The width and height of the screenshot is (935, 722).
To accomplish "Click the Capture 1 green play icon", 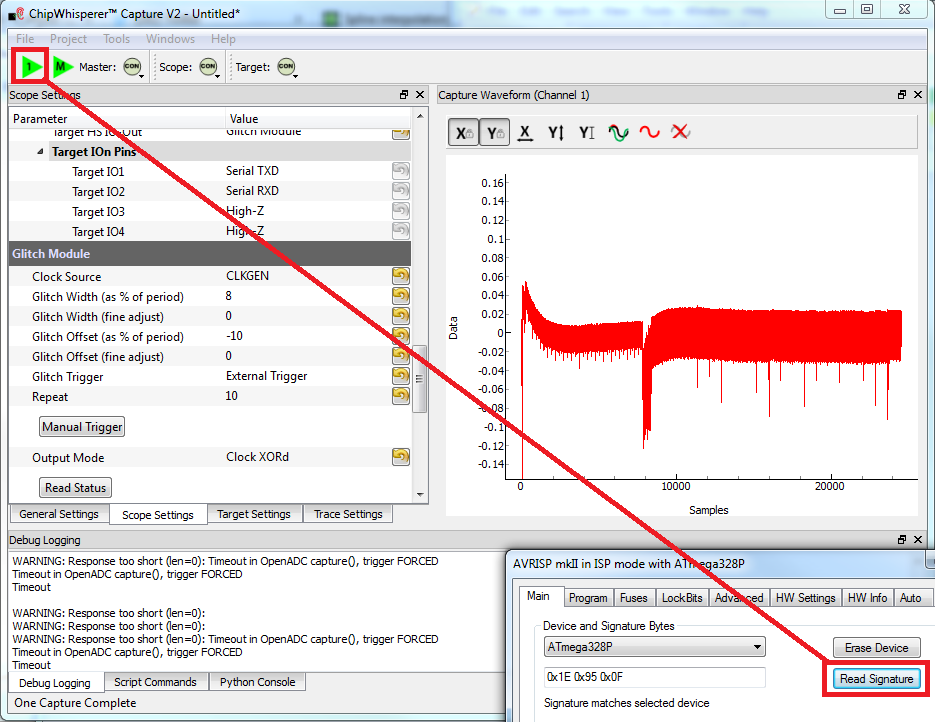I will pyautogui.click(x=31, y=67).
